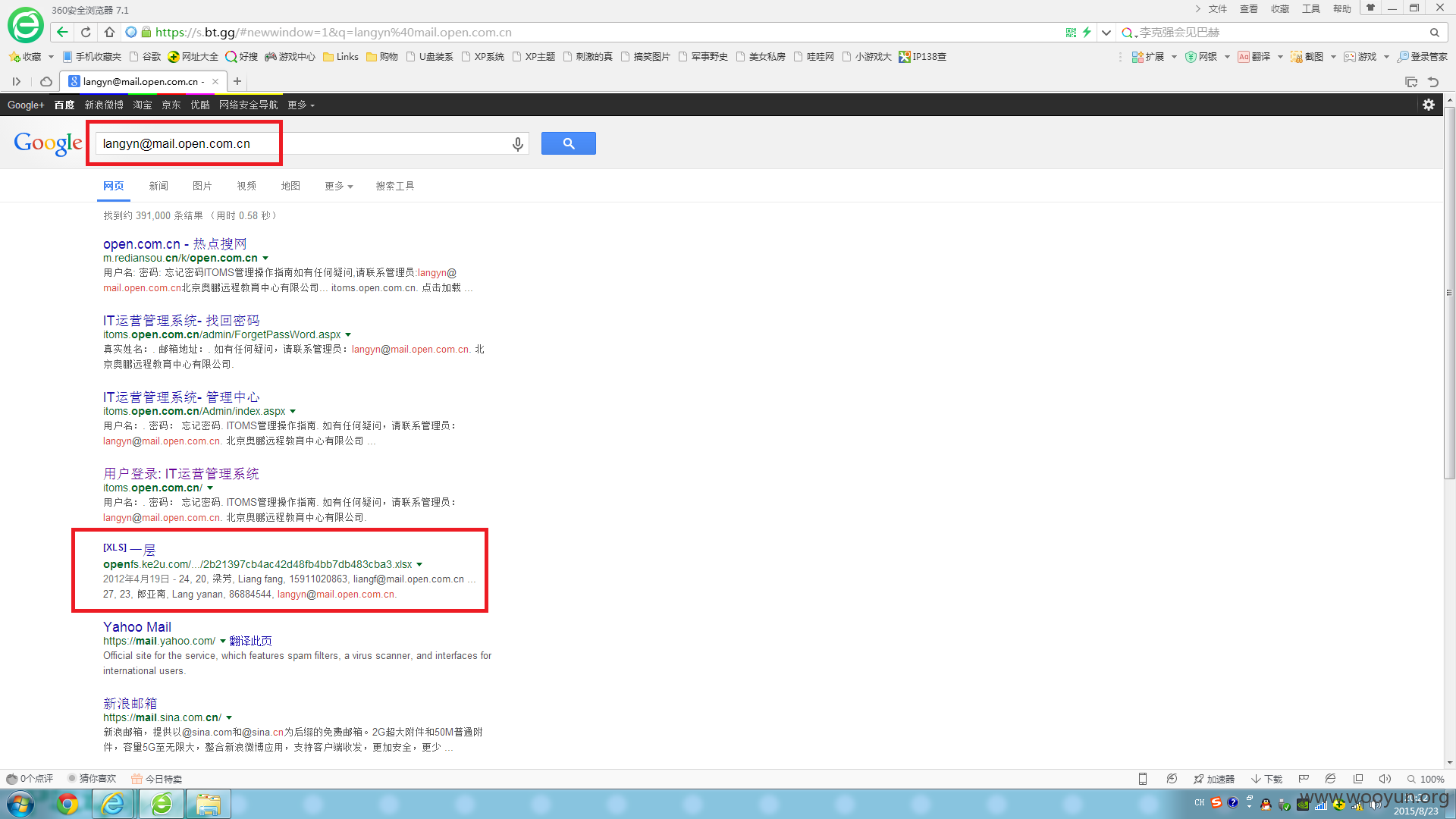Open IP138查 bookmark
This screenshot has height=819, width=1456.
[x=923, y=57]
